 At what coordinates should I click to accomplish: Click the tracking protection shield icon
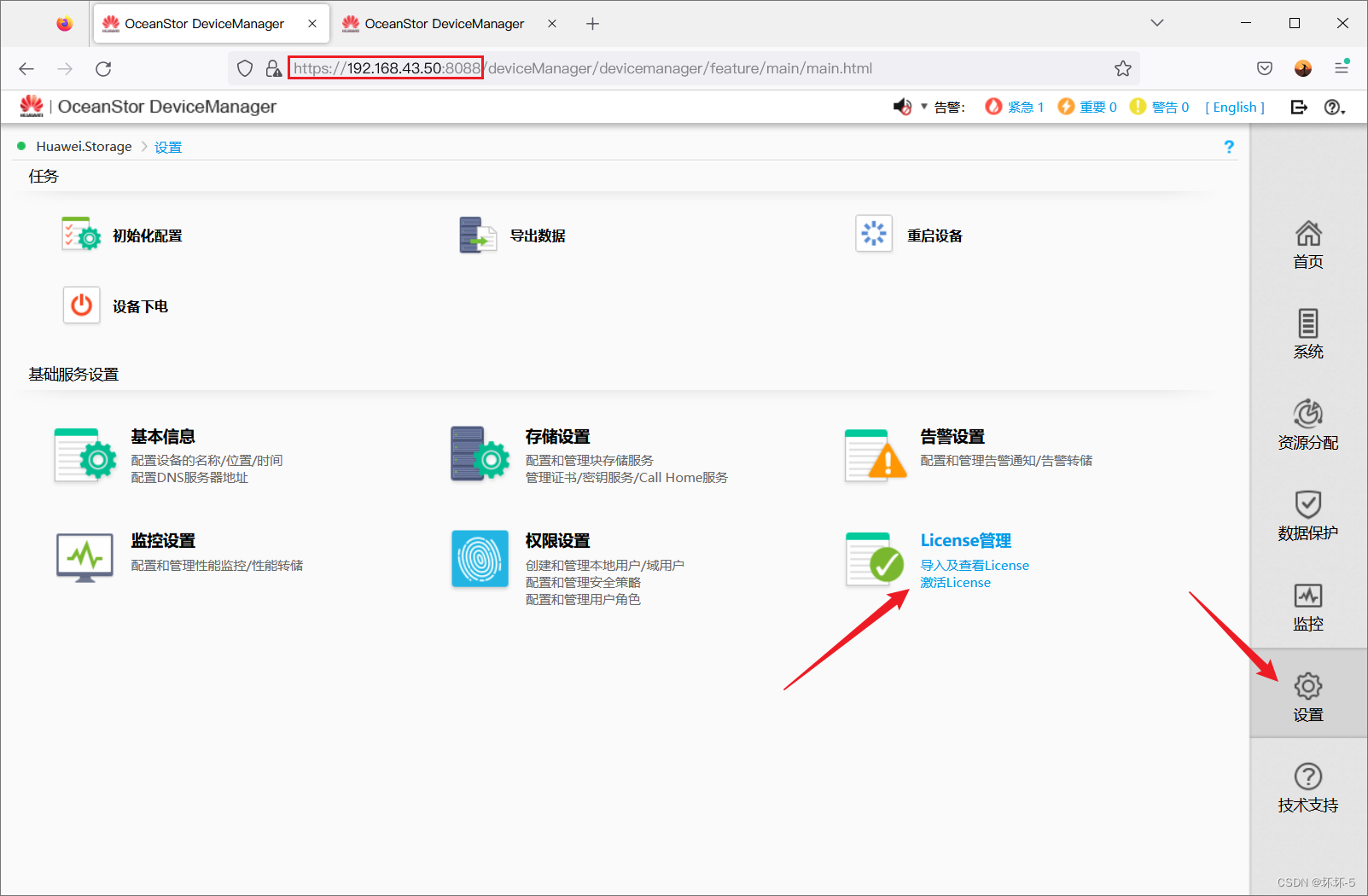pos(245,68)
